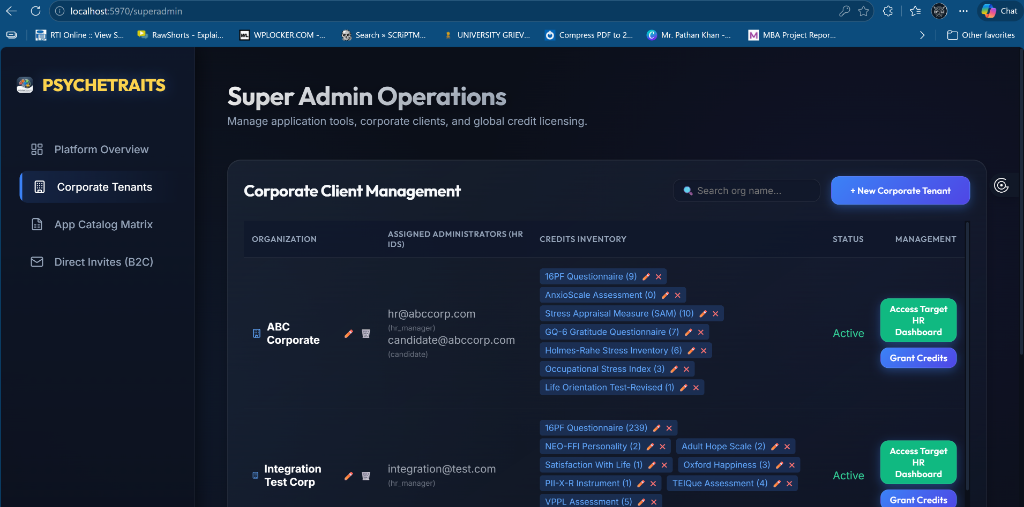Edit the 16PF Questionnaire (9) credit pencil
Screen dimensions: 1024x507
[x=646, y=277]
